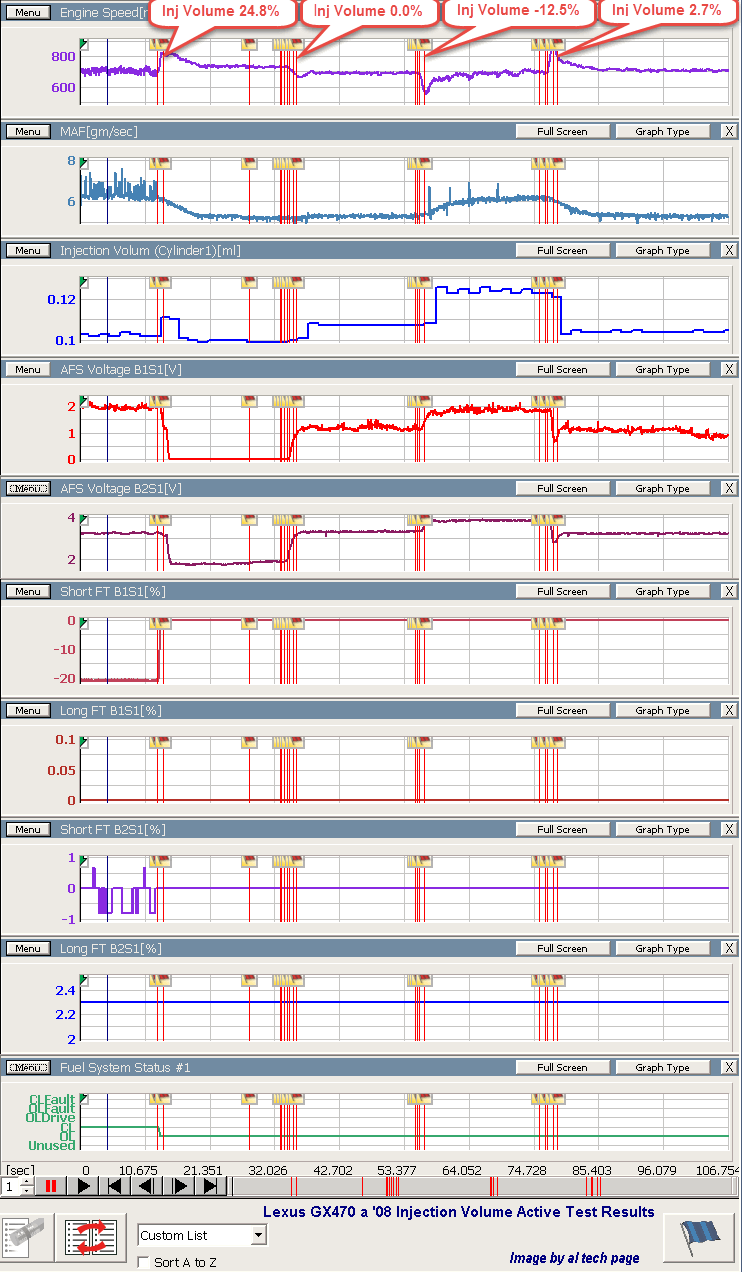
Task: Close the MAF graph panel
Action: coord(728,131)
